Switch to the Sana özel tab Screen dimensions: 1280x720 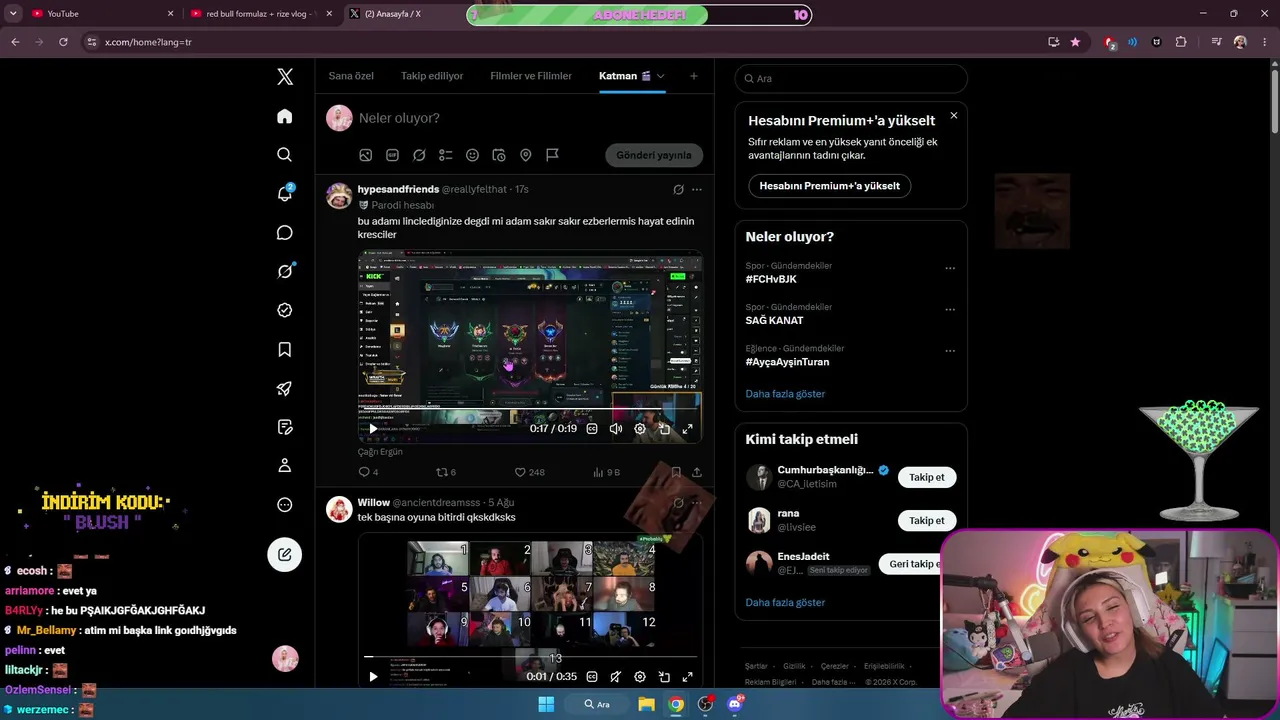point(351,76)
